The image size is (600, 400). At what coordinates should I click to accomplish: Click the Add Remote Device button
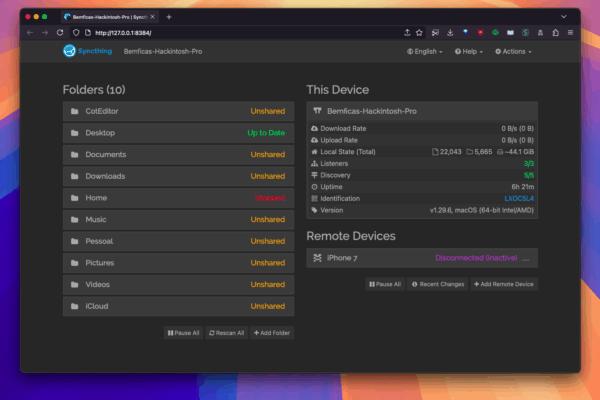504,284
